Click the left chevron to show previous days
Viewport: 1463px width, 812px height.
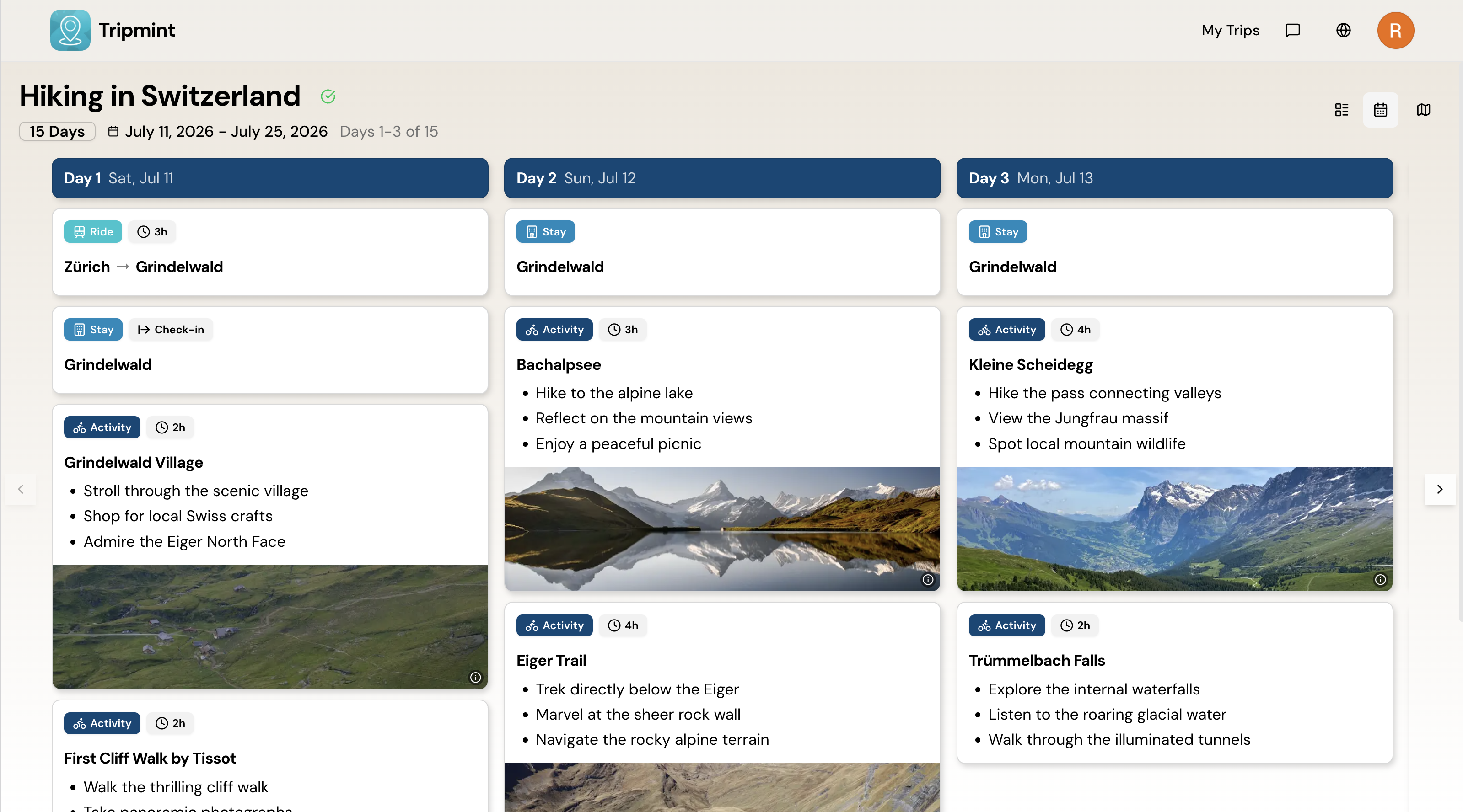pos(21,489)
